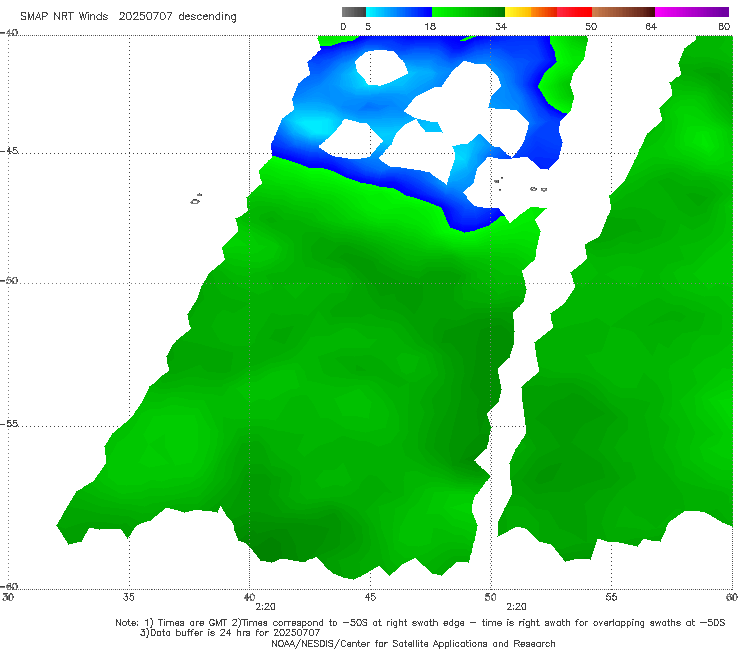
Task: Click the '2:20' time under longitude 40
Action: pyautogui.click(x=265, y=607)
